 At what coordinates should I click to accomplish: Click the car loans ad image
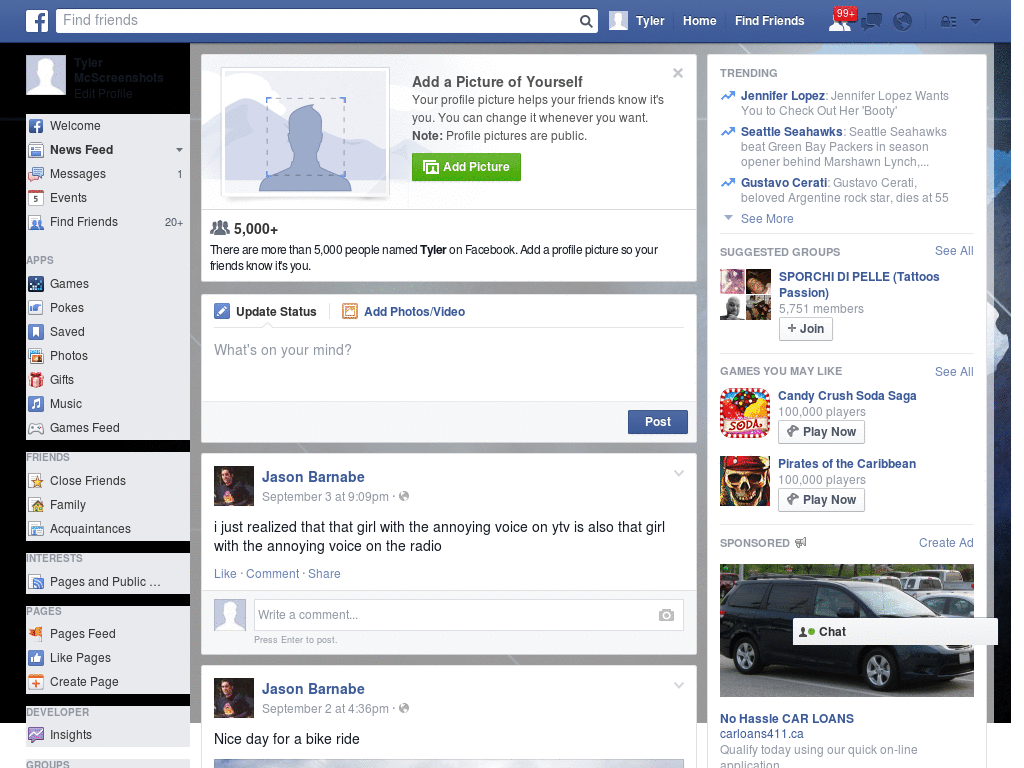[x=846, y=631]
